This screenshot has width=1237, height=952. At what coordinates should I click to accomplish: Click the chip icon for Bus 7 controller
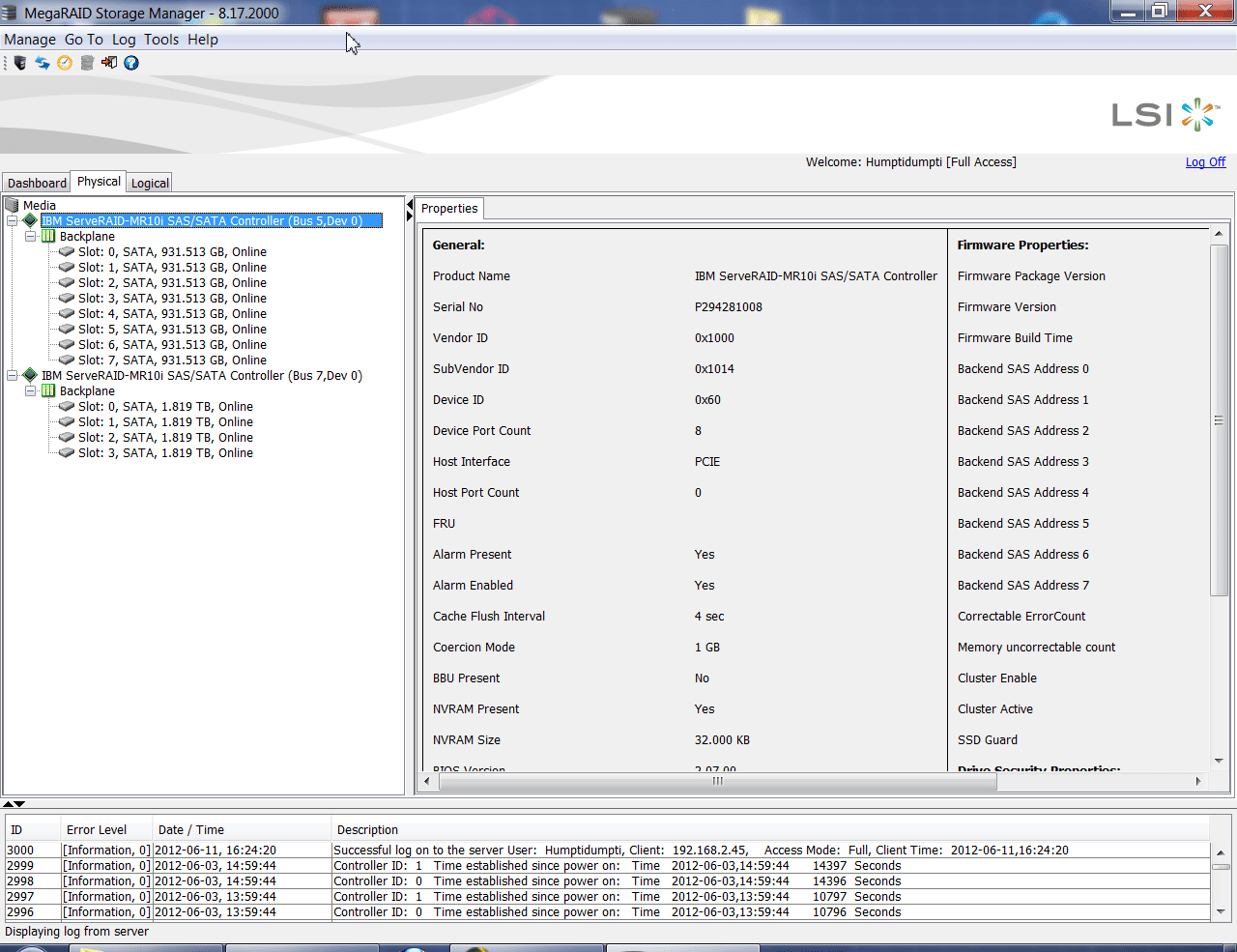30,375
